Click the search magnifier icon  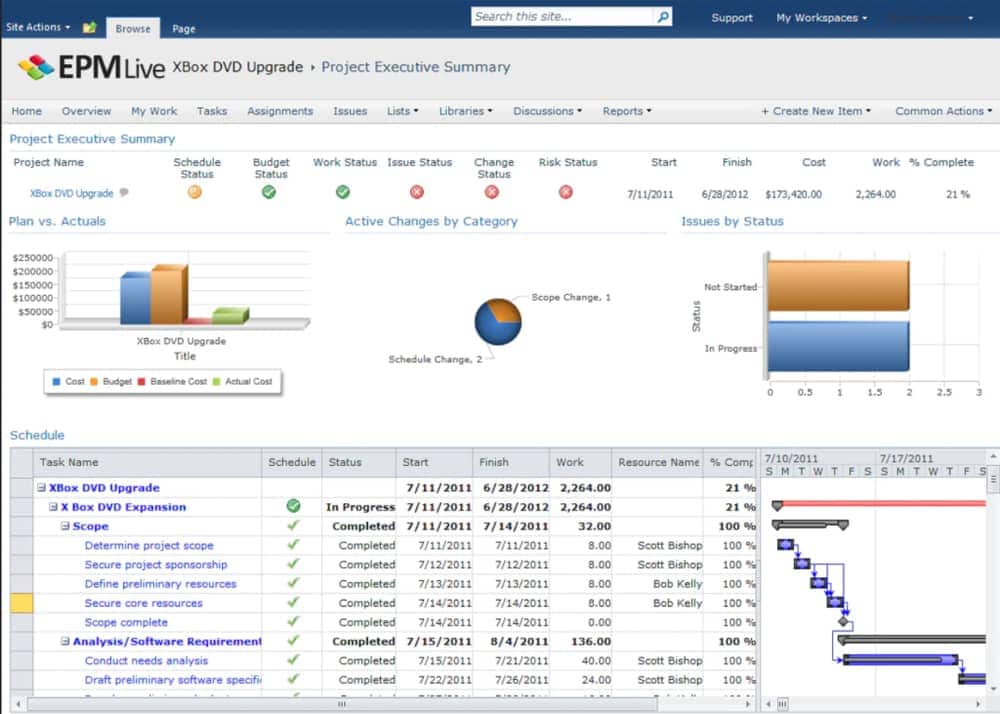[x=663, y=17]
